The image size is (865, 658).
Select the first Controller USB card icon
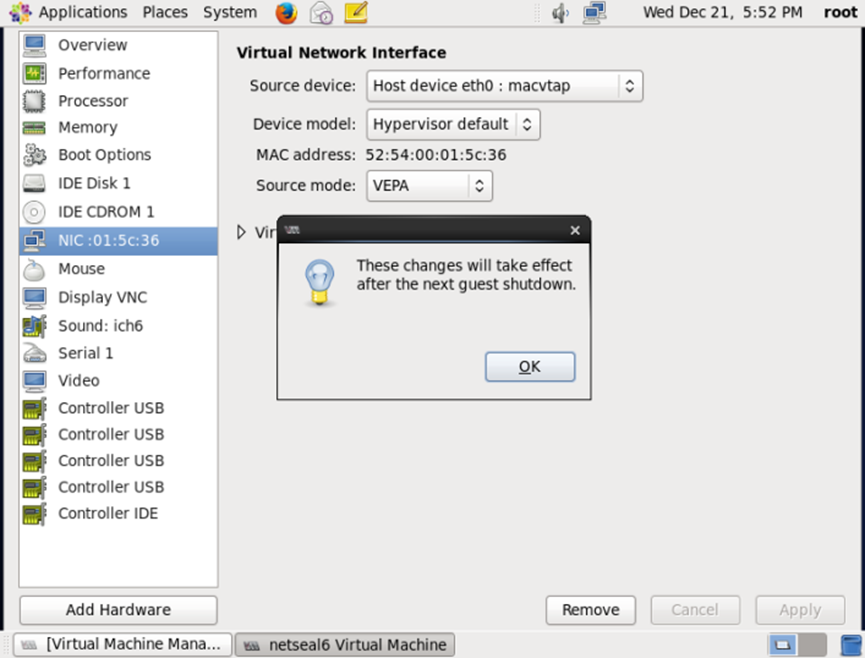pos(34,408)
